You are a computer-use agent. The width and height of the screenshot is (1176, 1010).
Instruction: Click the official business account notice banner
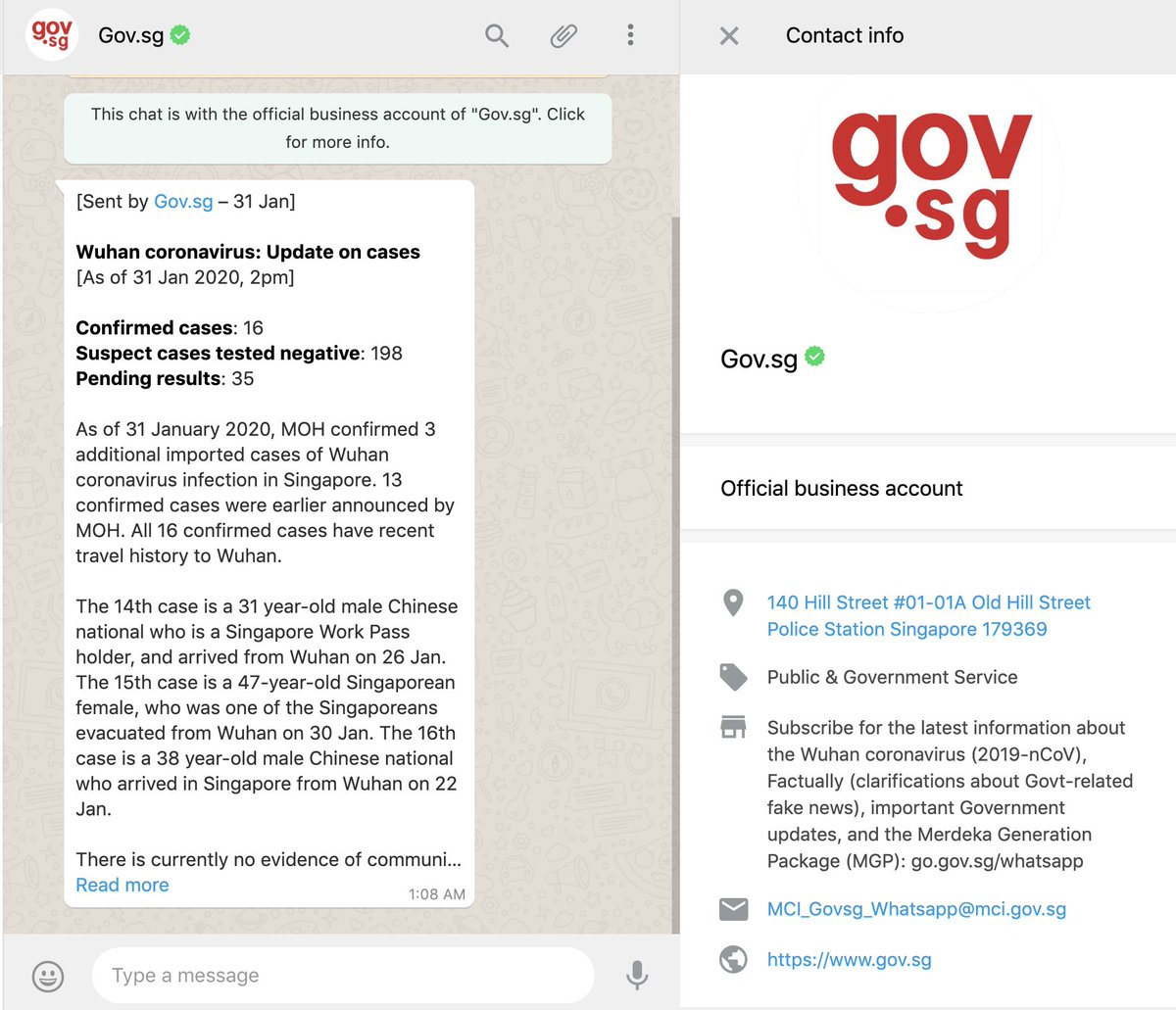[x=338, y=128]
